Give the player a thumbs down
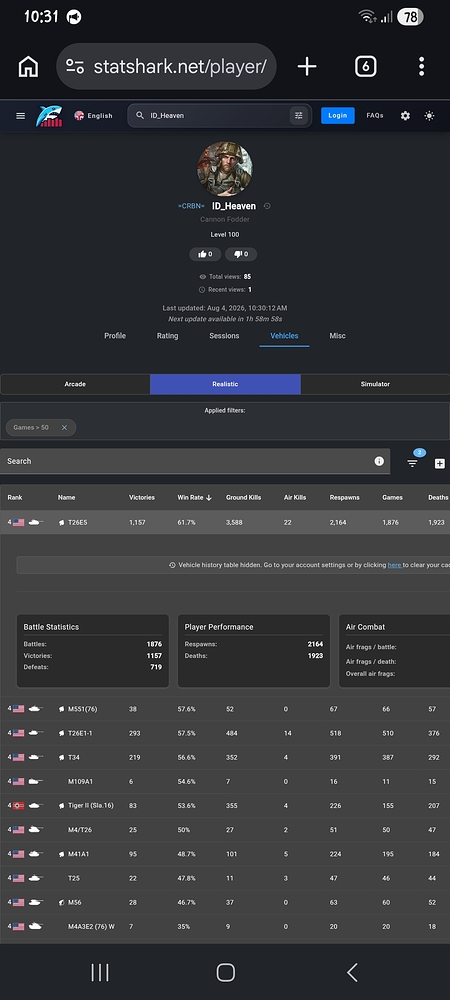Screen dimensions: 450x1000 pos(241,254)
